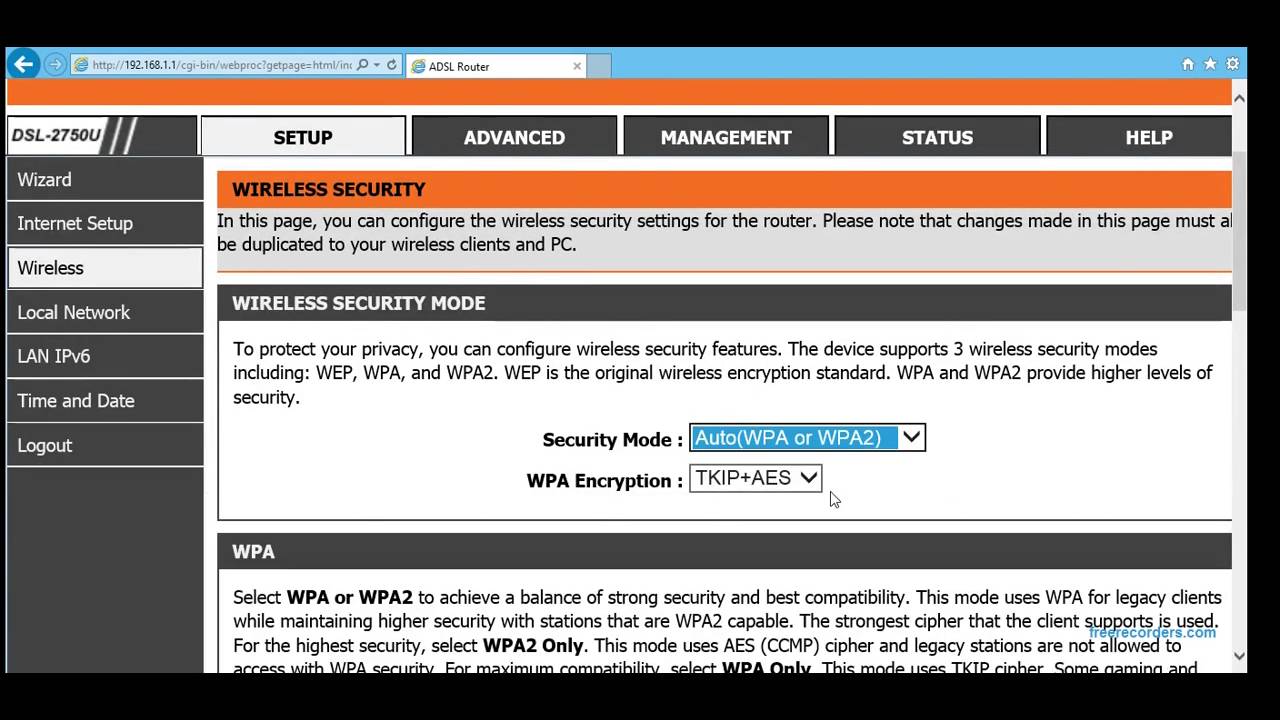The width and height of the screenshot is (1280, 720).
Task: Click the 'WPA Encryption :' label
Action: [x=605, y=481]
